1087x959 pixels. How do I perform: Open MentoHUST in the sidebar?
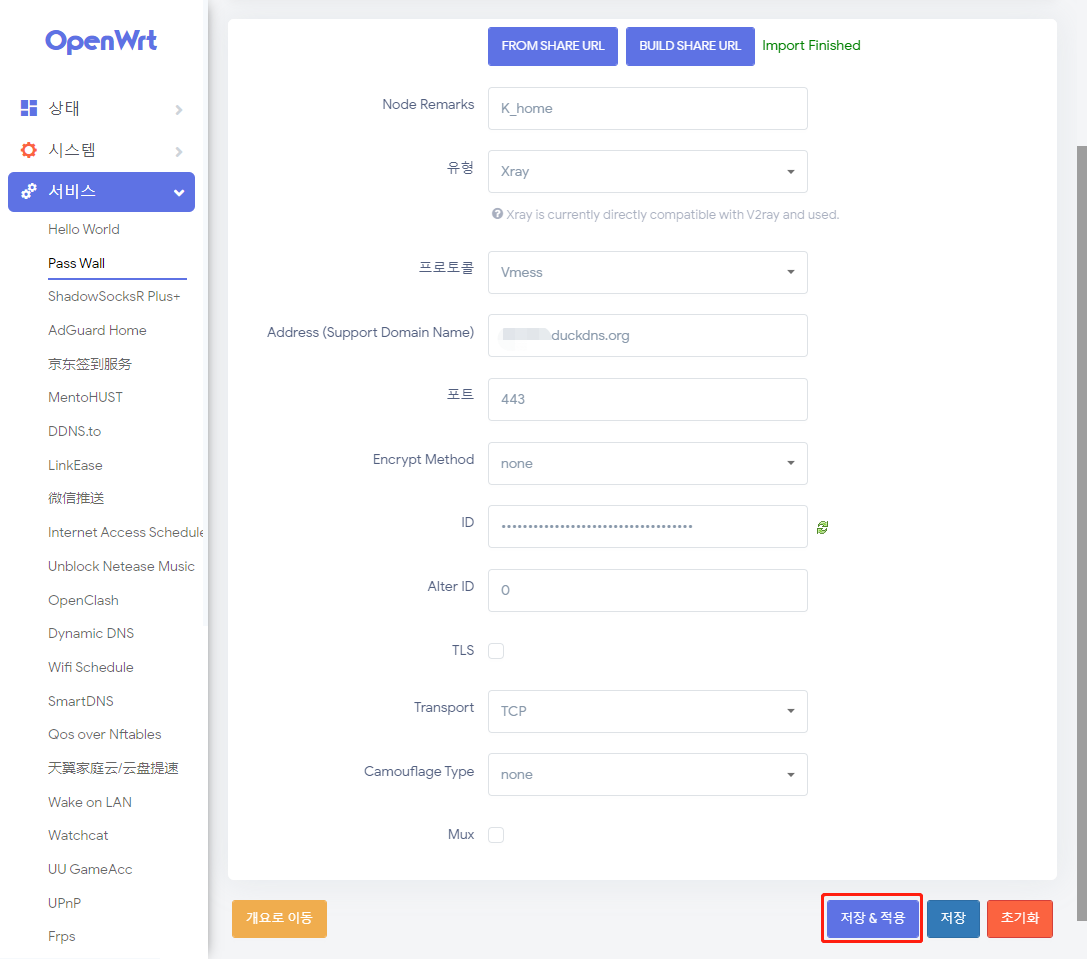[85, 397]
